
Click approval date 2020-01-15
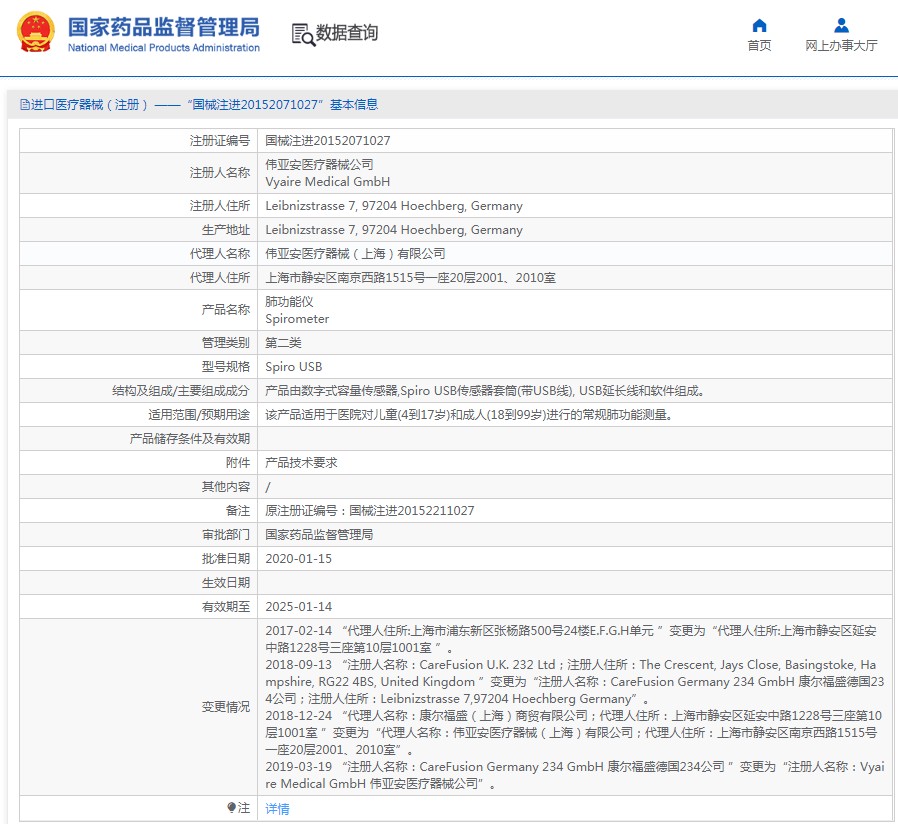point(298,559)
